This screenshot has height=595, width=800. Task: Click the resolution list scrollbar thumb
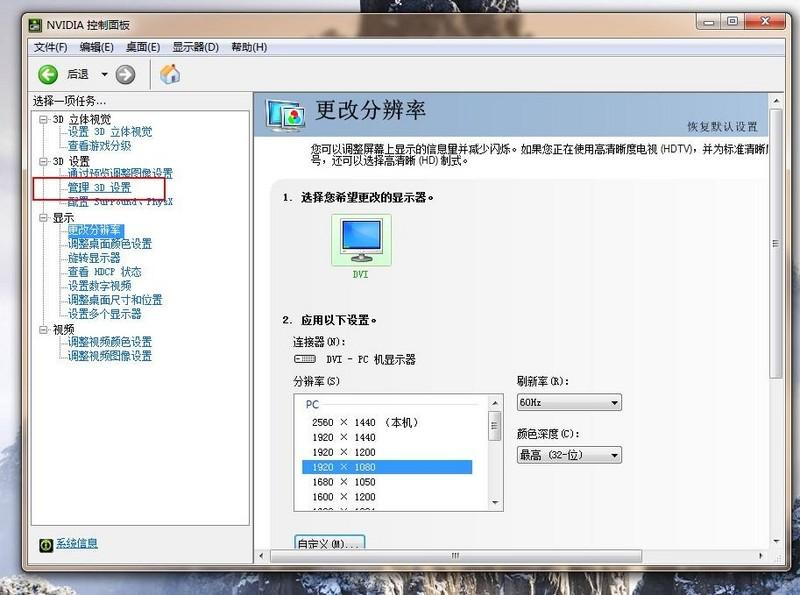click(494, 426)
